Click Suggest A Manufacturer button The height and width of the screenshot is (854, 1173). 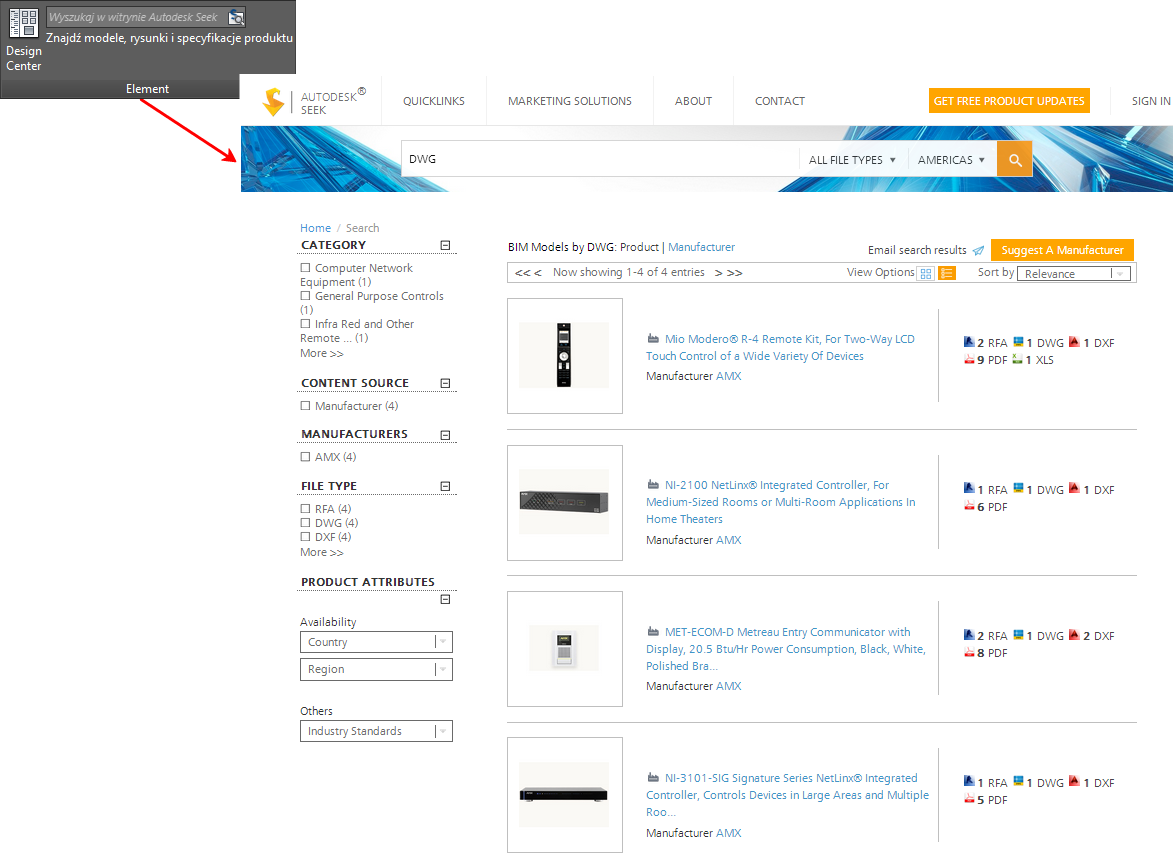[1062, 250]
